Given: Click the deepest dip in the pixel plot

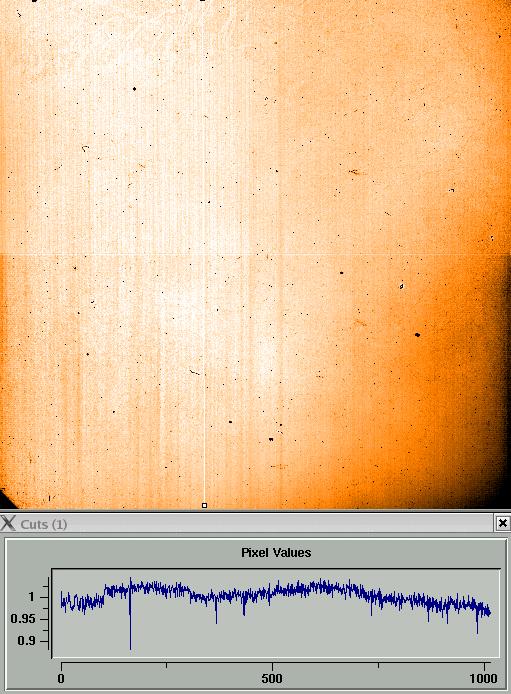Looking at the screenshot, I should coord(131,647).
